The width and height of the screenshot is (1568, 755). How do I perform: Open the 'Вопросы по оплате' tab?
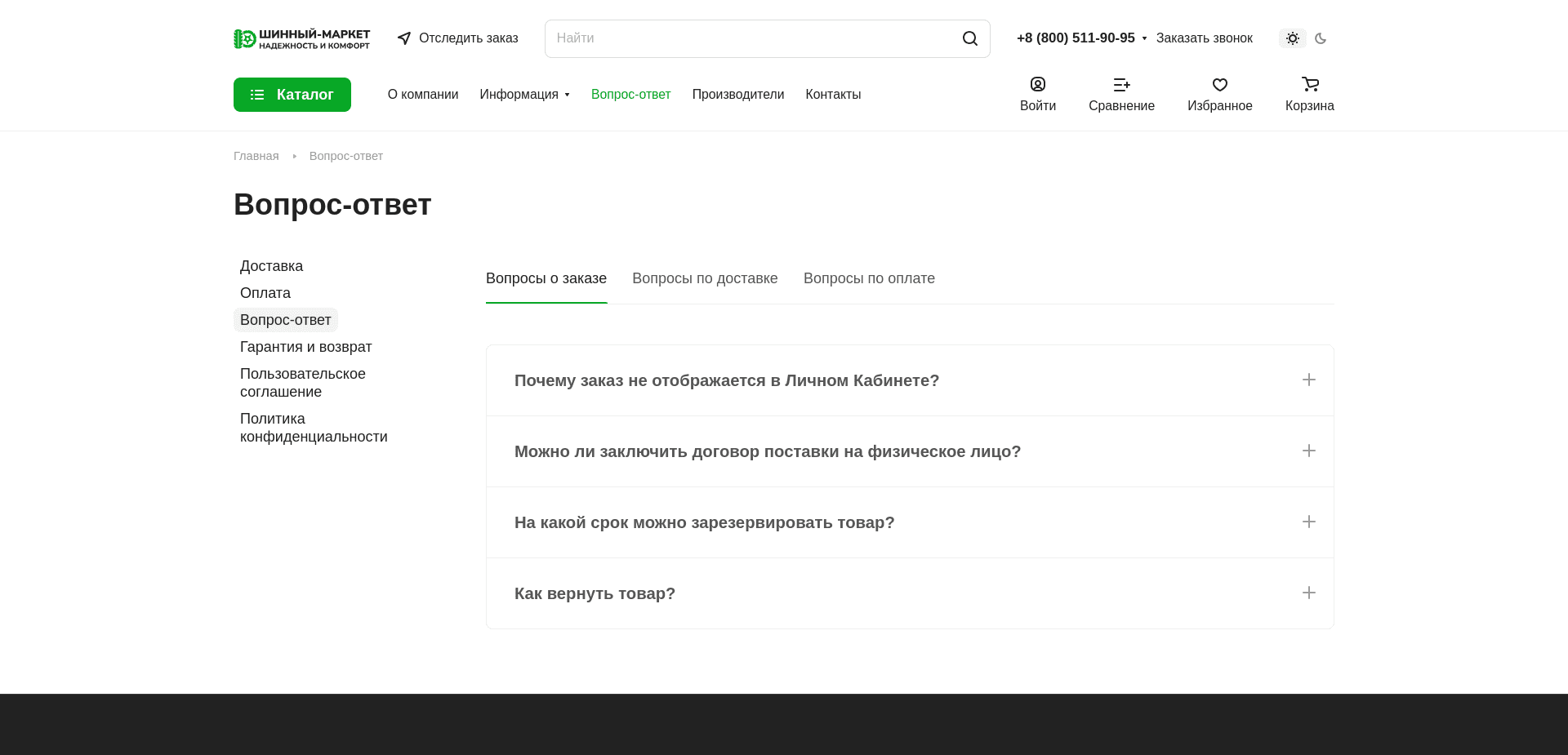pos(869,278)
